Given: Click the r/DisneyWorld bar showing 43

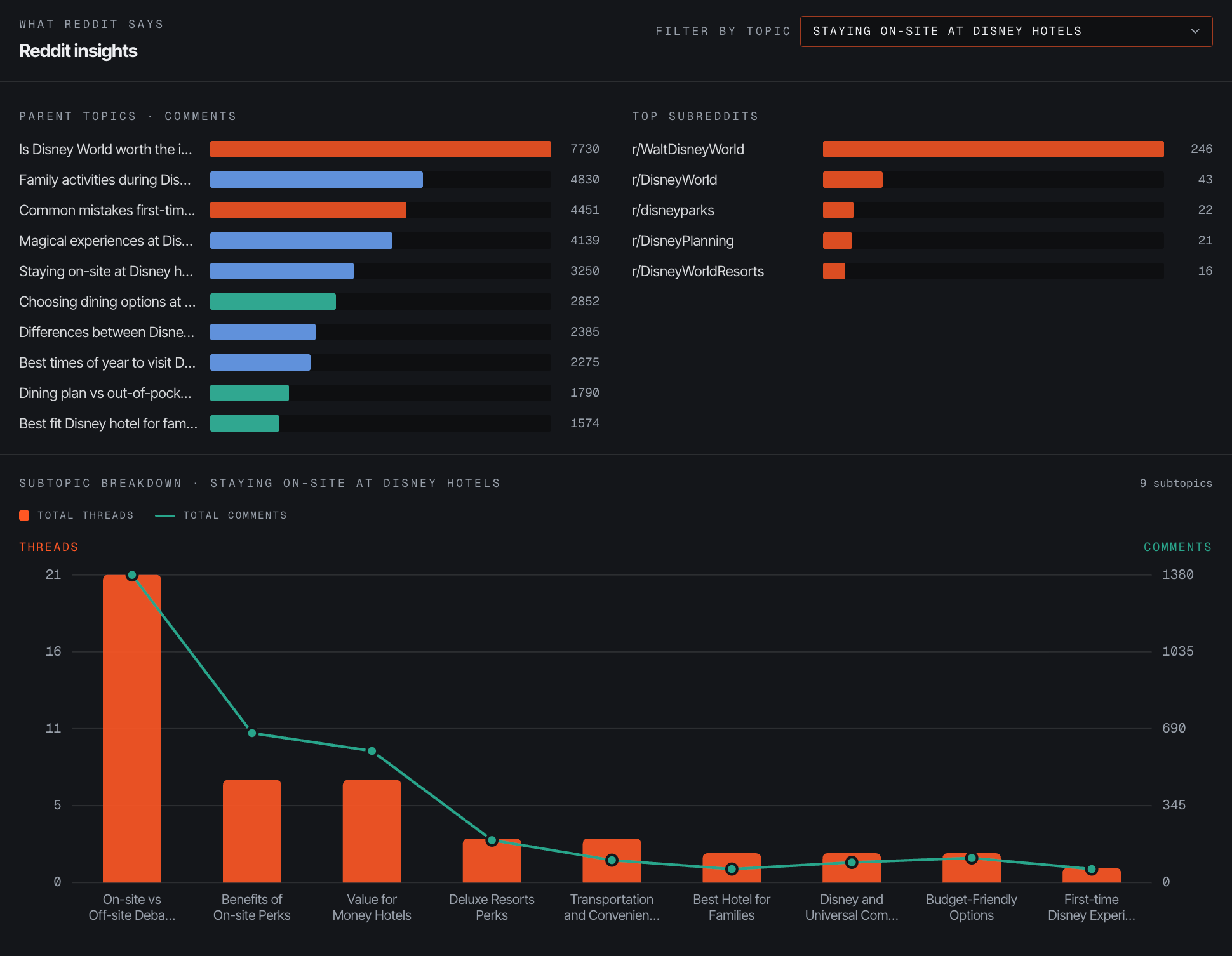Looking at the screenshot, I should [x=853, y=180].
